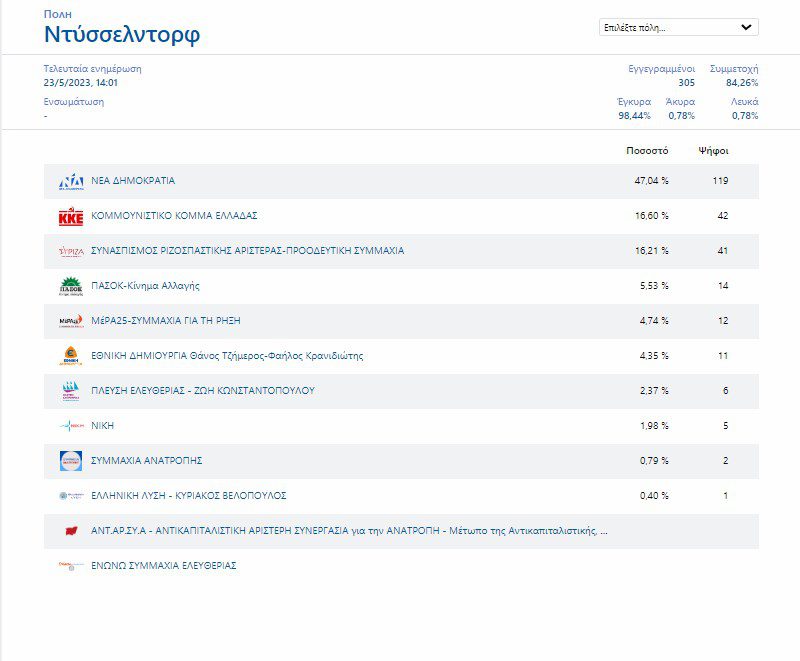Click the valid votes value 98,44%
Viewport: 800px width, 661px height.
pos(634,116)
